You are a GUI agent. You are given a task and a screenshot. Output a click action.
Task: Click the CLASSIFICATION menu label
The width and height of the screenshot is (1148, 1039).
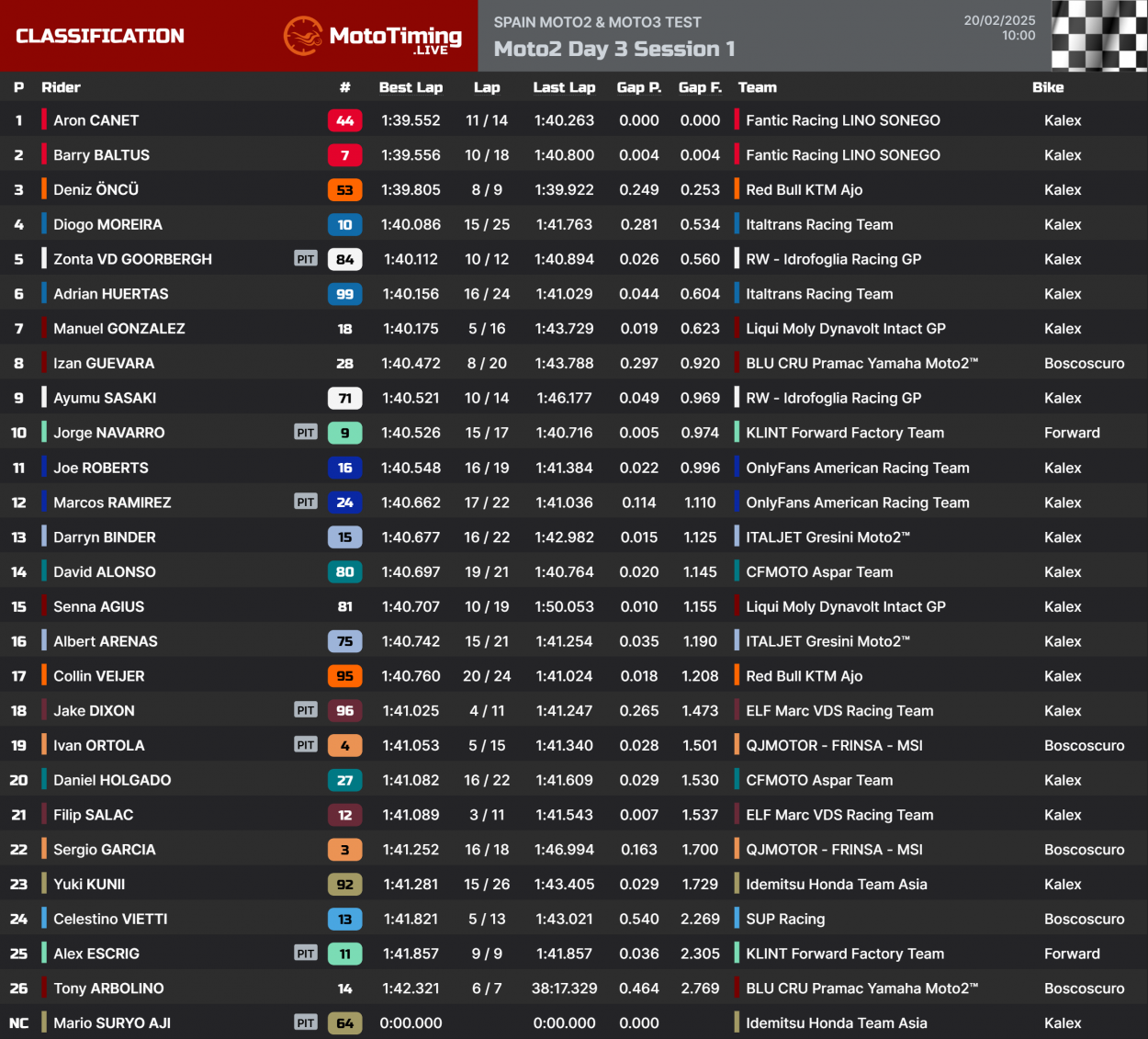(x=102, y=37)
